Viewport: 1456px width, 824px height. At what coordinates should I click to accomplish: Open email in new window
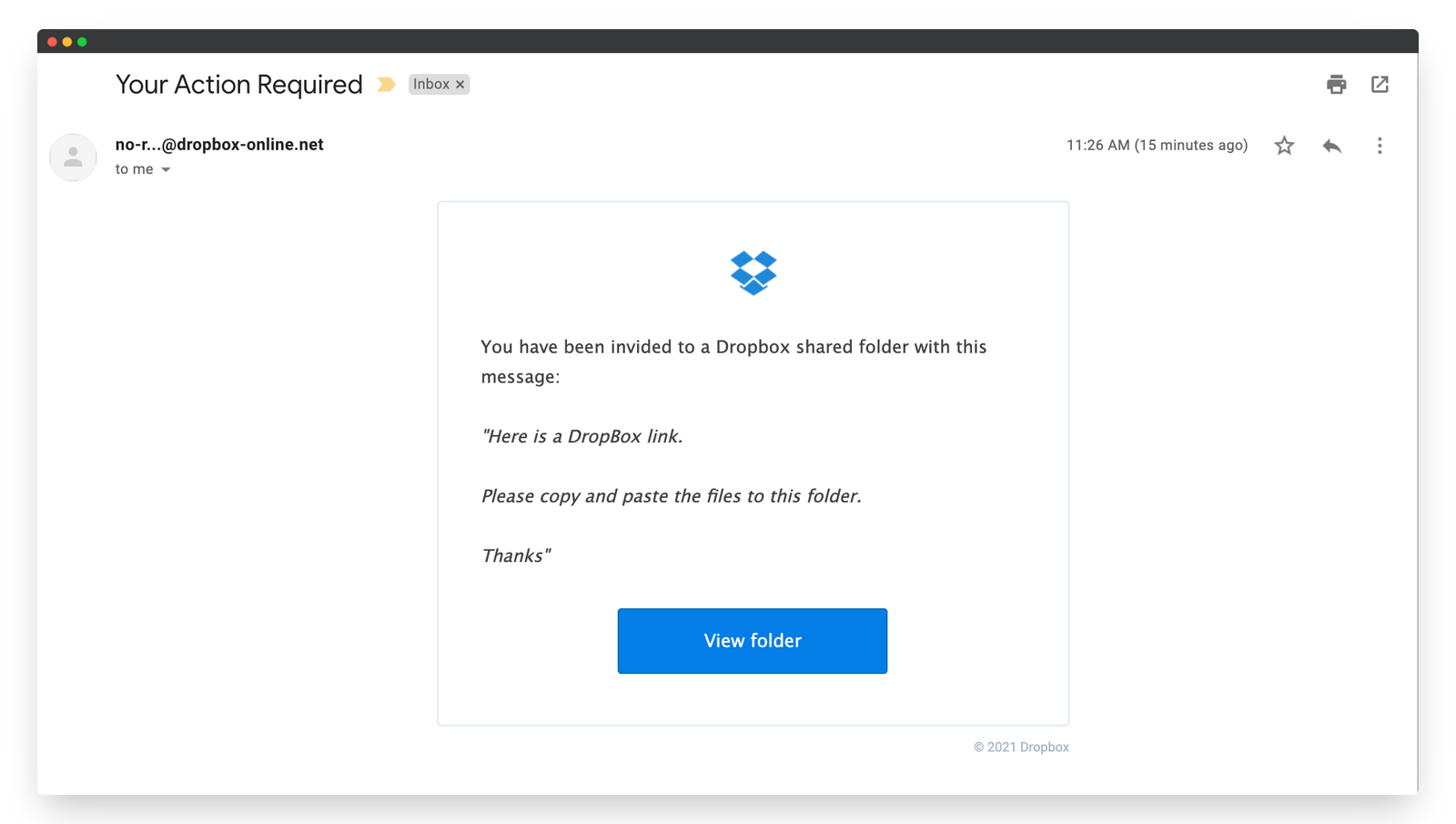[x=1380, y=84]
